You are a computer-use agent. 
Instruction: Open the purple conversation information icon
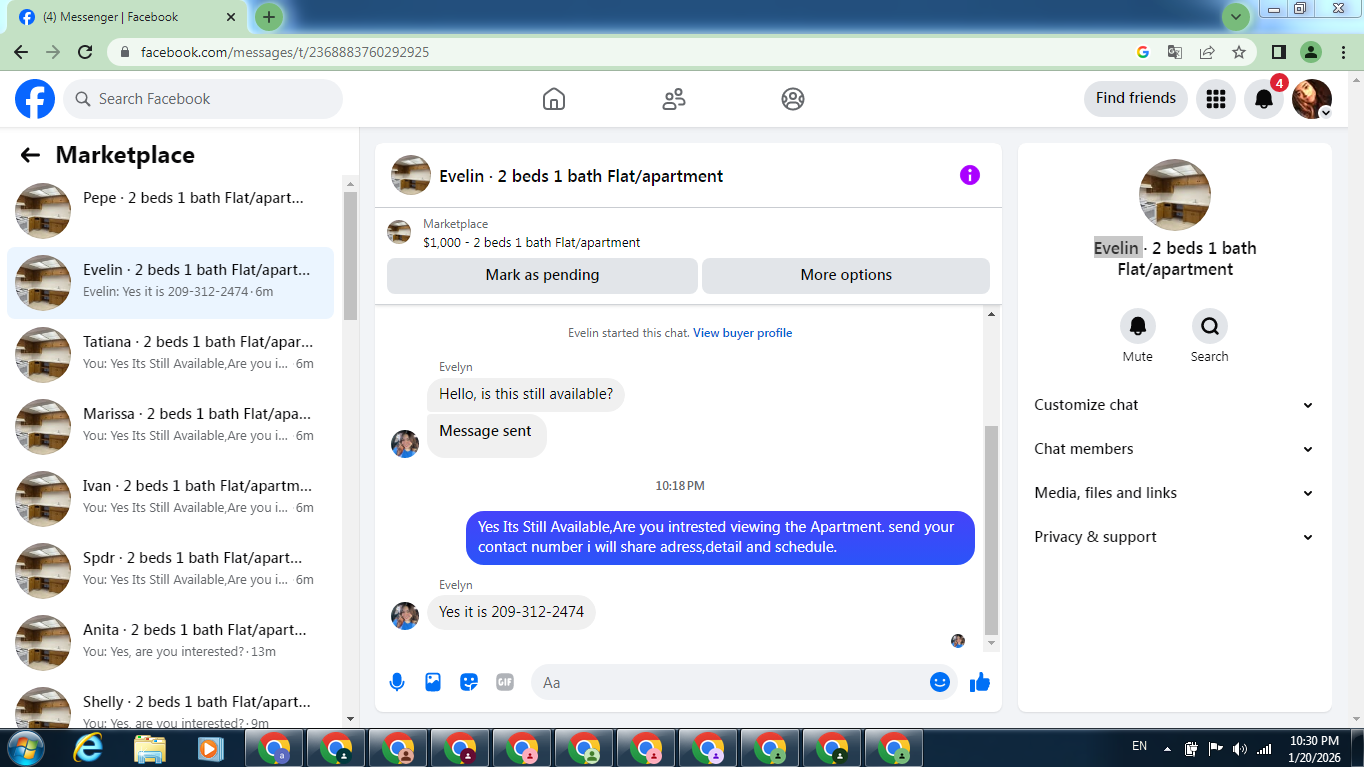pos(969,175)
